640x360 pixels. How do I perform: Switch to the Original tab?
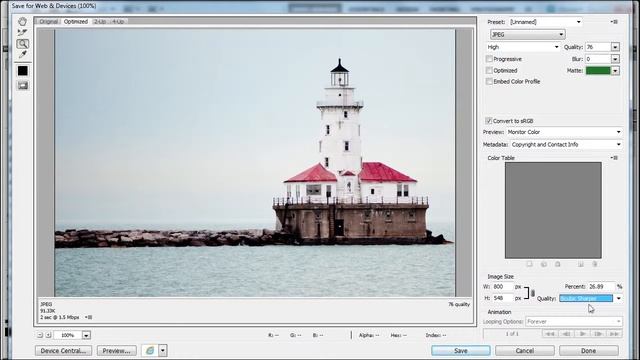pyautogui.click(x=49, y=21)
